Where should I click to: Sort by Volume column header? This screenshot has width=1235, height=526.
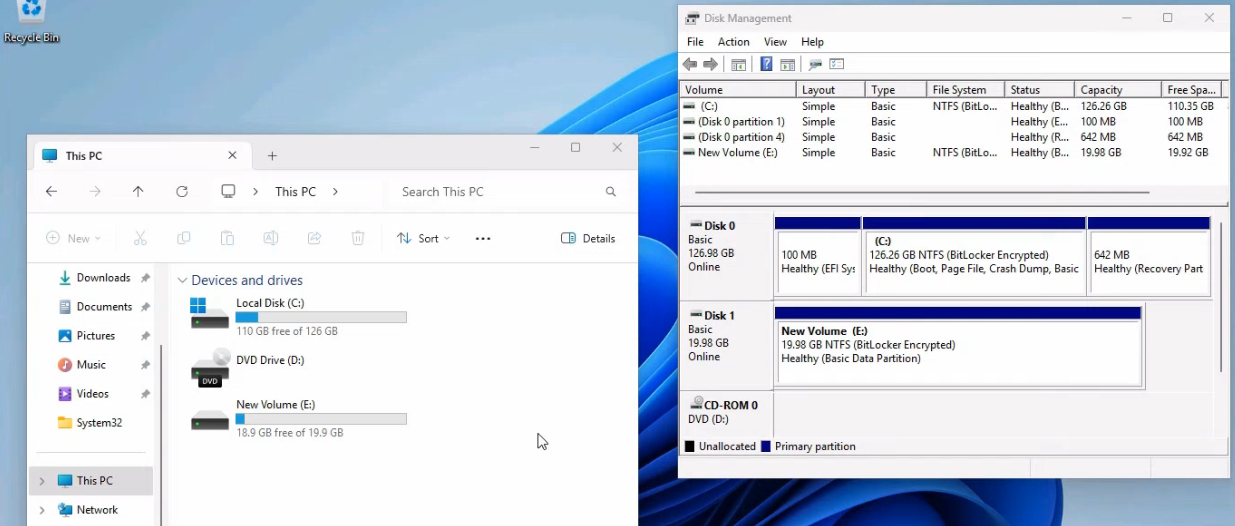[738, 90]
